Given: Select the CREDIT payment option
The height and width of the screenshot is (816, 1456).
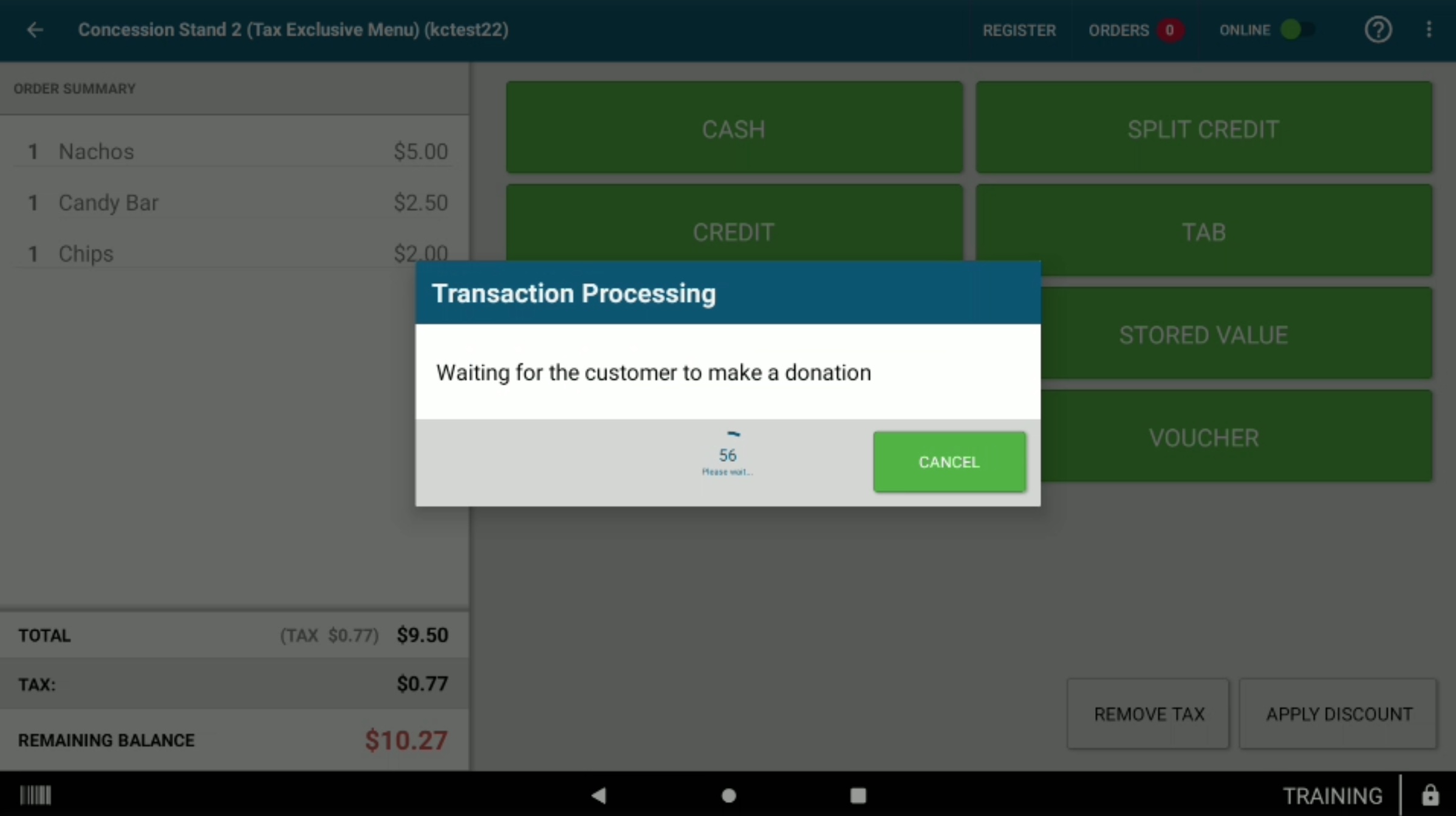Looking at the screenshot, I should click(x=734, y=231).
